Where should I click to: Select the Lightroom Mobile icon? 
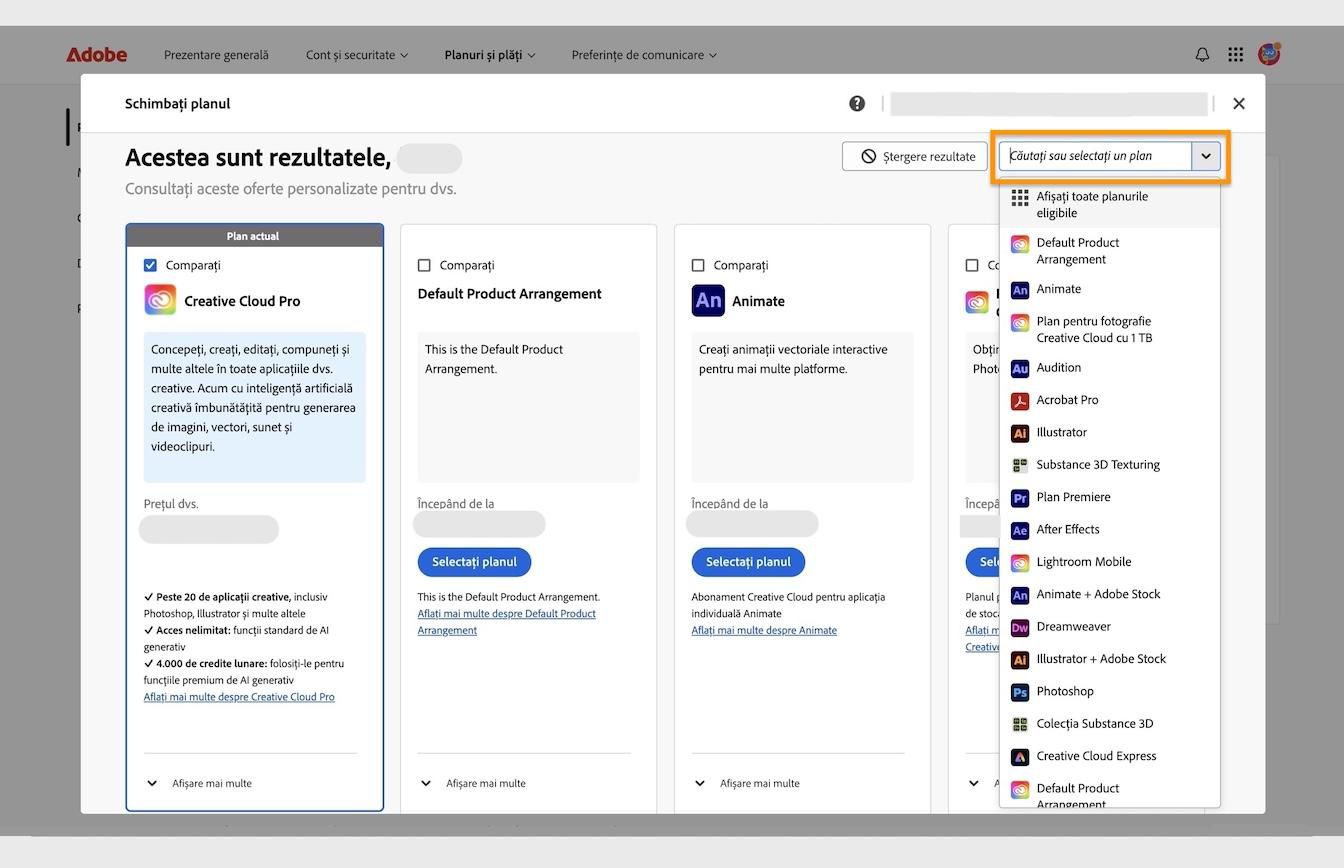[x=1020, y=563]
